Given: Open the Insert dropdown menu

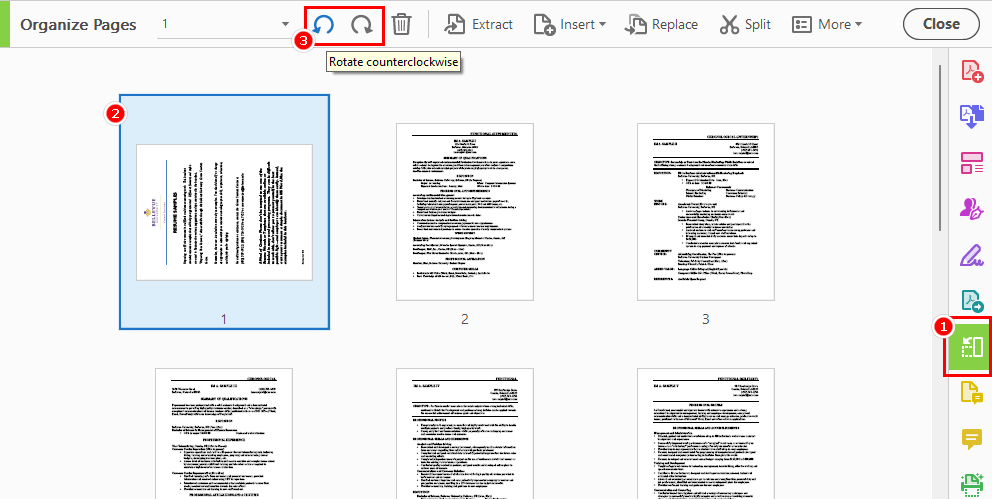Looking at the screenshot, I should pos(569,25).
